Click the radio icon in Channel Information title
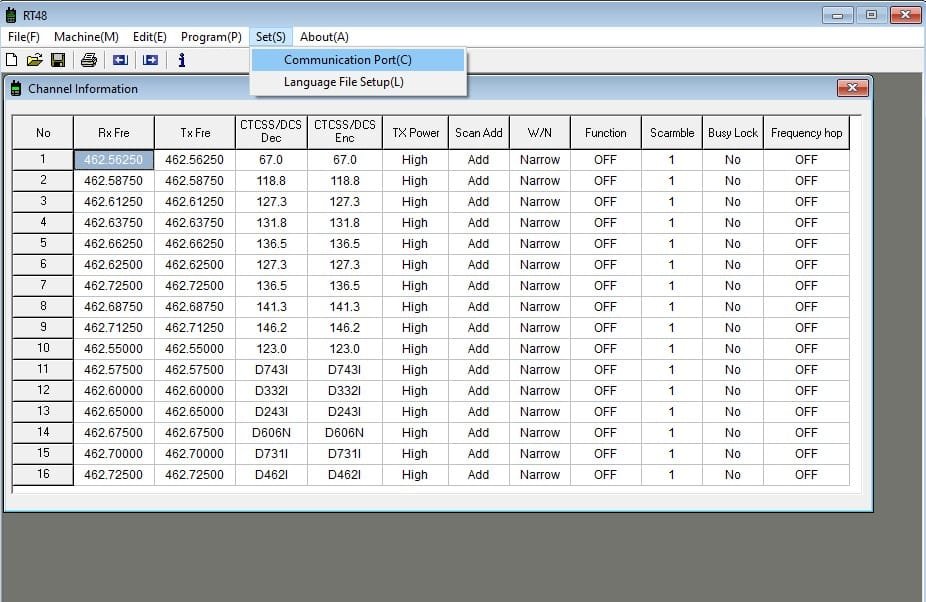 coord(16,88)
